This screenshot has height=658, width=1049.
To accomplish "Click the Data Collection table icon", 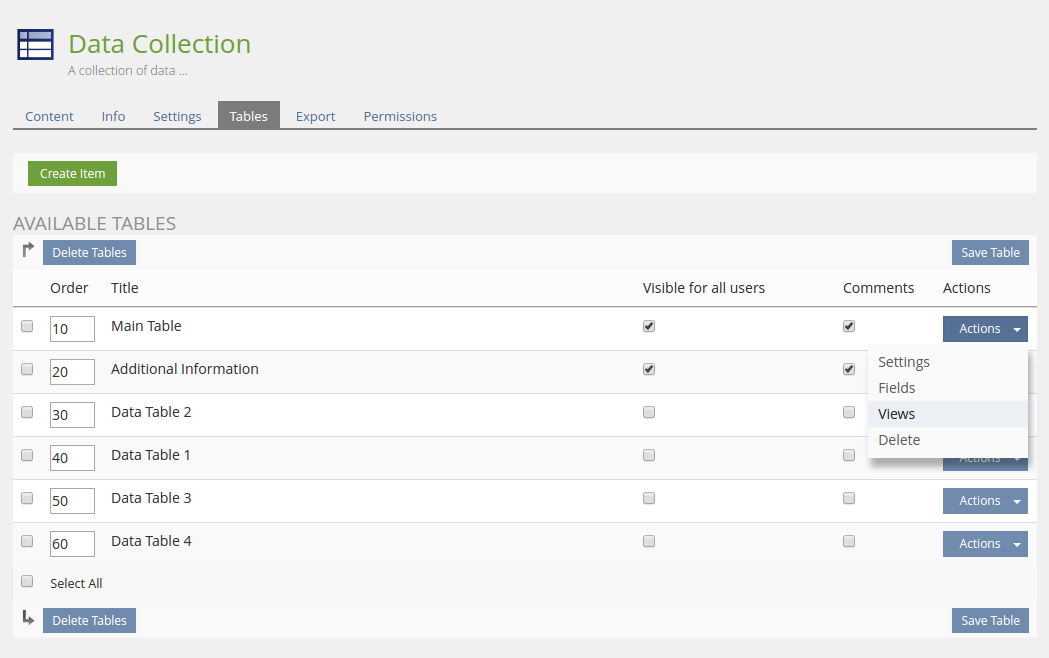I will tap(35, 45).
